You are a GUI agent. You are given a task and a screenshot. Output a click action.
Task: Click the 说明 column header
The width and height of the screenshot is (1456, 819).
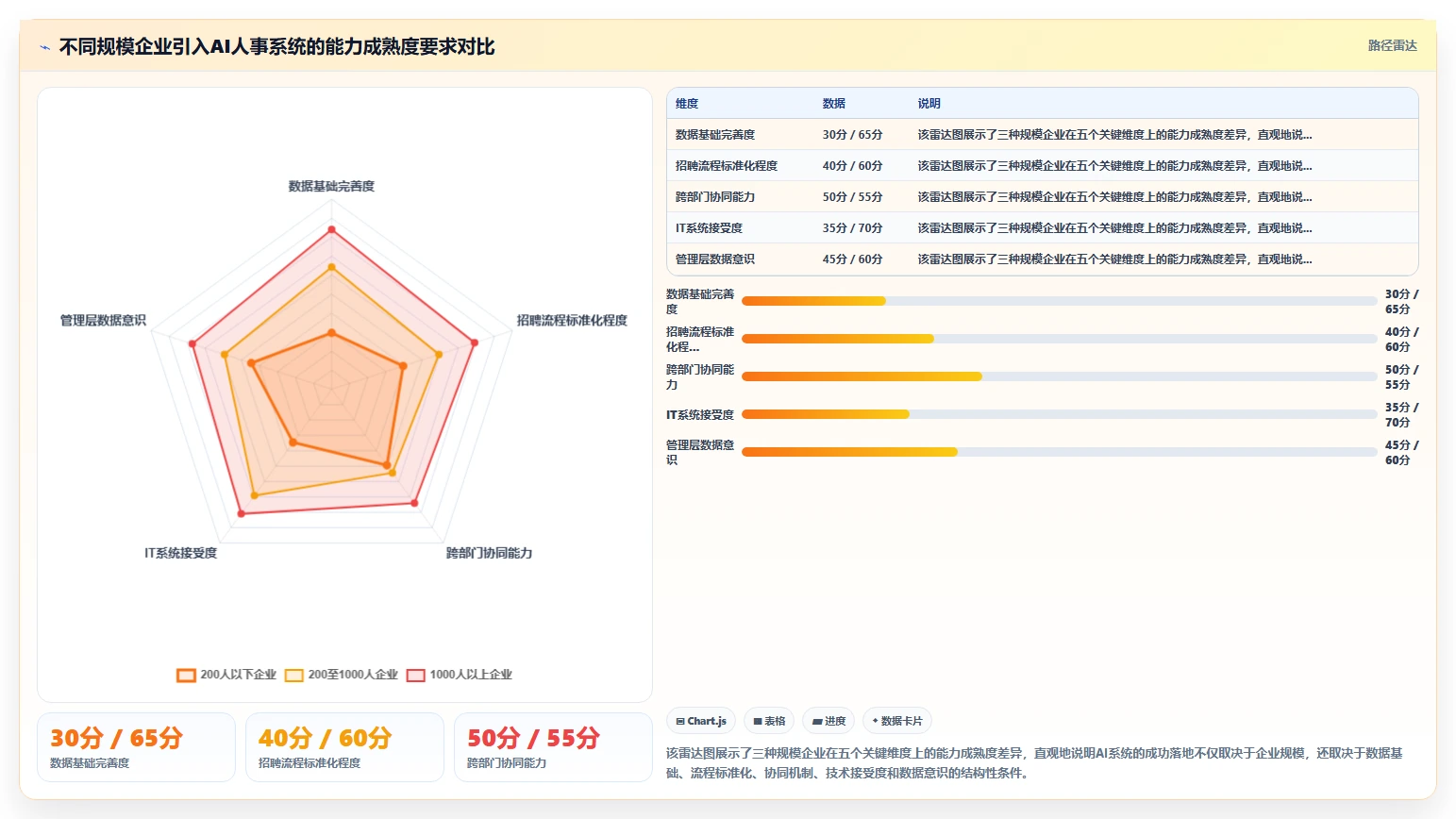929,104
